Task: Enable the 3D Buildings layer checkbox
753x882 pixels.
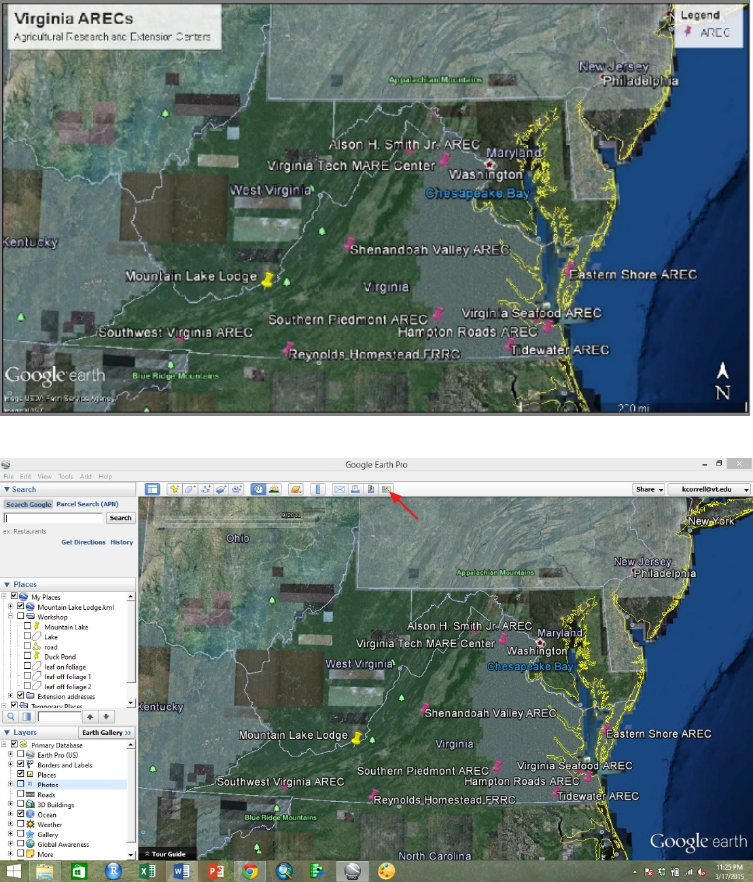Action: point(20,804)
